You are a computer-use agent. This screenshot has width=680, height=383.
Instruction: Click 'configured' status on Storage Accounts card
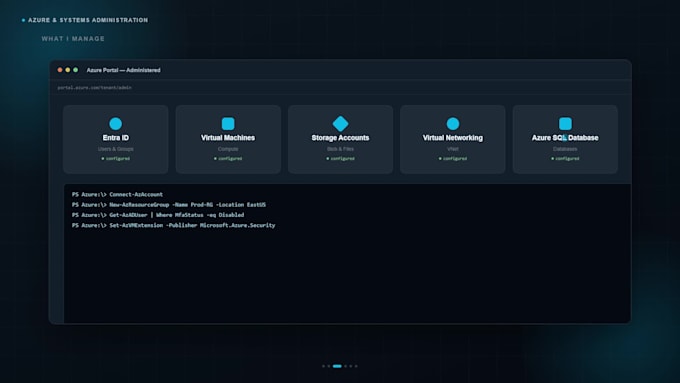340,159
